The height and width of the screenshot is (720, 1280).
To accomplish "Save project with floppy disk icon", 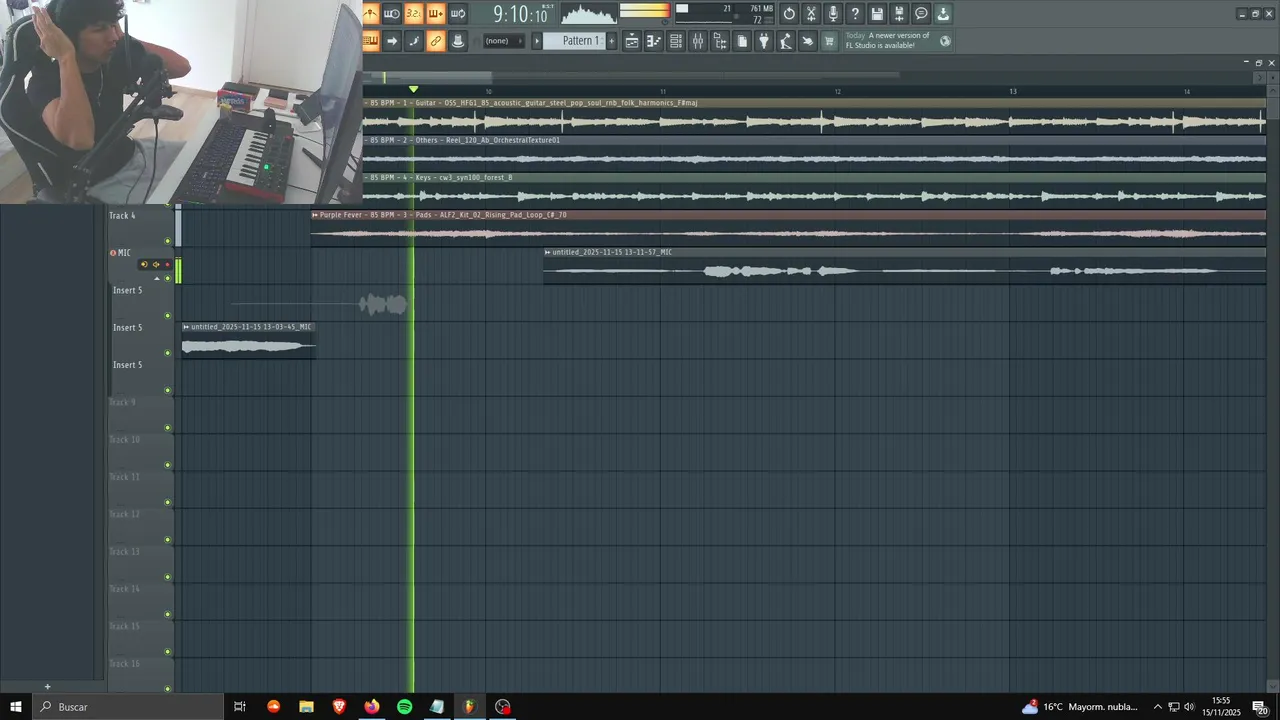I will (877, 14).
